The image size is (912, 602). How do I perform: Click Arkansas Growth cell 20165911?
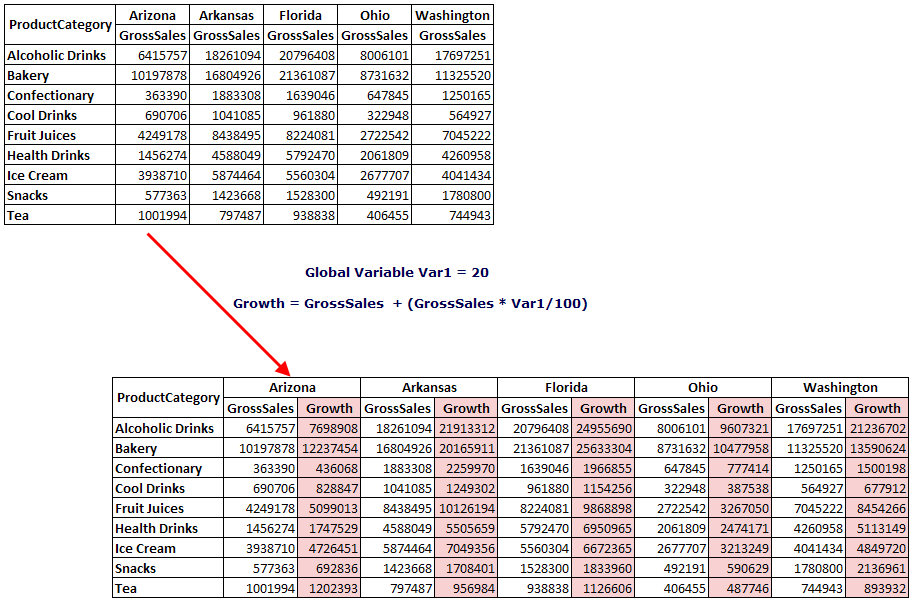[x=466, y=448]
